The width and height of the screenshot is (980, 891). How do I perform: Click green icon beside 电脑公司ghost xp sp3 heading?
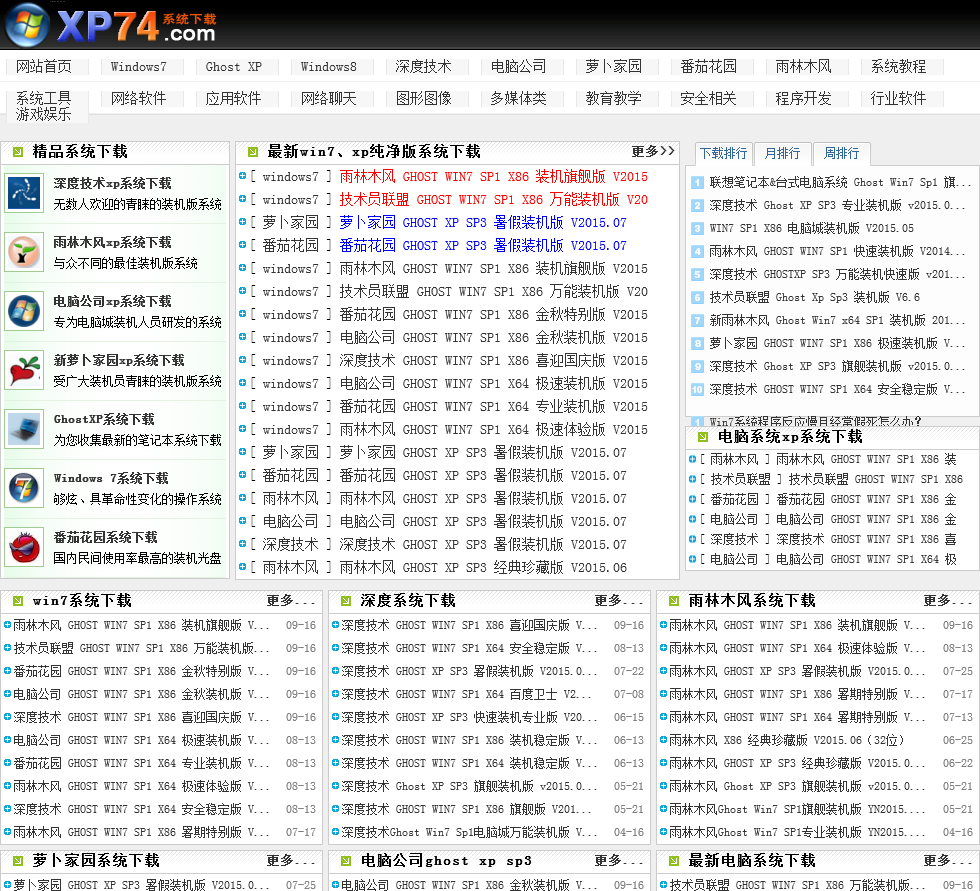click(346, 861)
